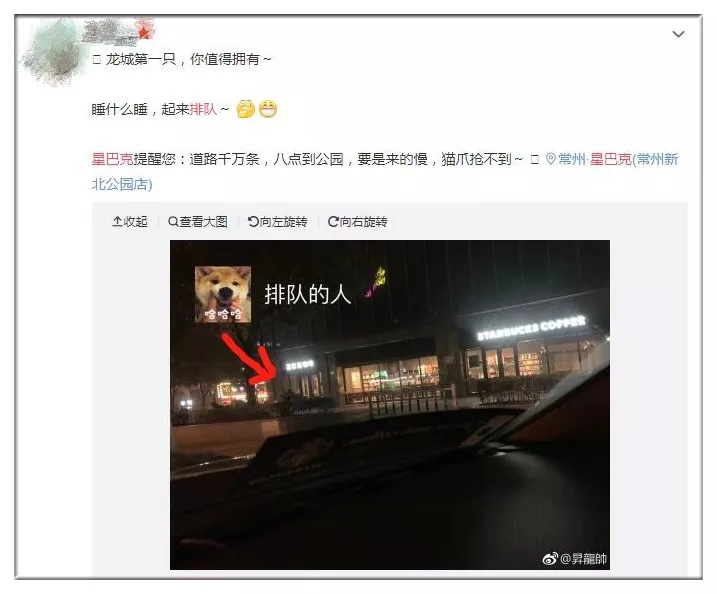Click the red star badge near username
The width and height of the screenshot is (717, 594).
click(145, 31)
